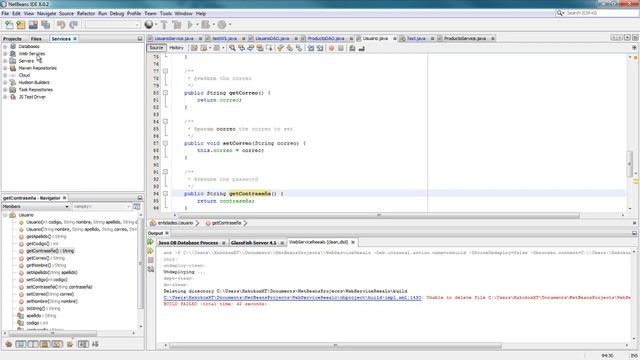
Task: Toggle Show Non-Public Members filter in Navigator
Action: coord(45,344)
